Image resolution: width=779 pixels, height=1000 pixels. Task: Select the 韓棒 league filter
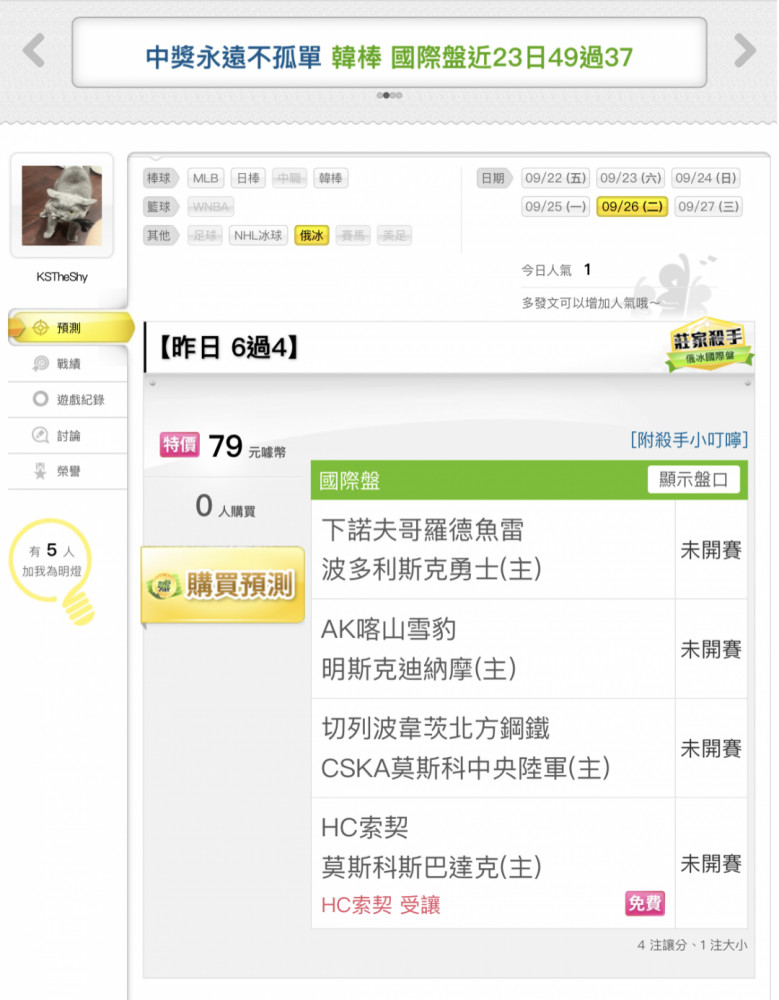click(330, 178)
